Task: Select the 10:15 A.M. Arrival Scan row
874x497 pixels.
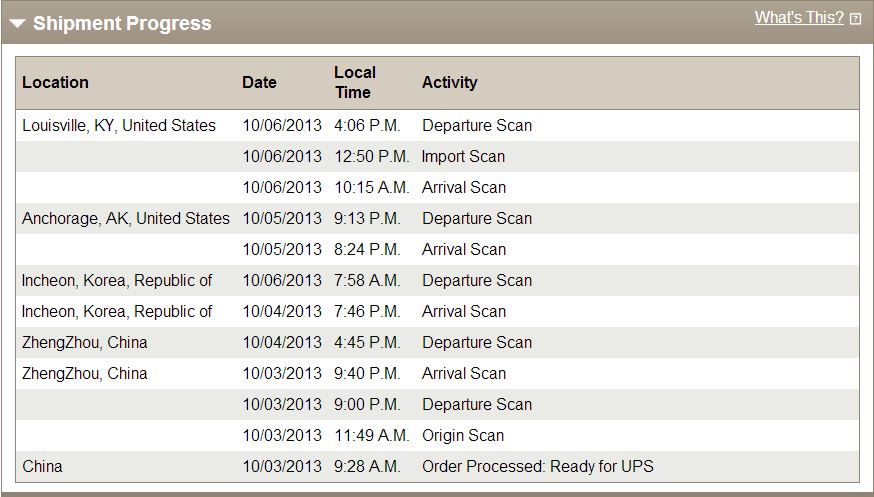Action: click(437, 188)
